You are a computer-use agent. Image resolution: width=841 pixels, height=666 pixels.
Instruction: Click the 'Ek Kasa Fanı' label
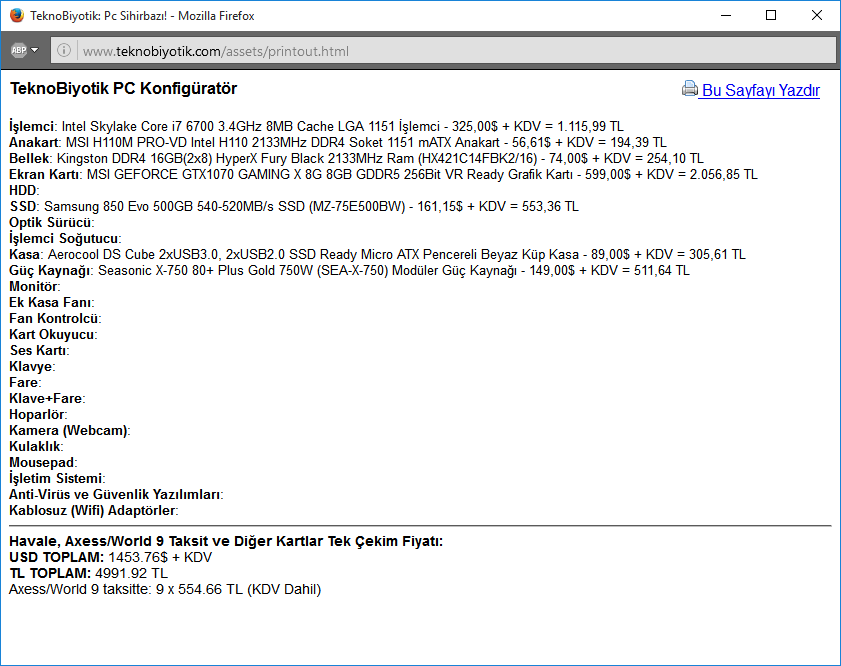[x=51, y=302]
